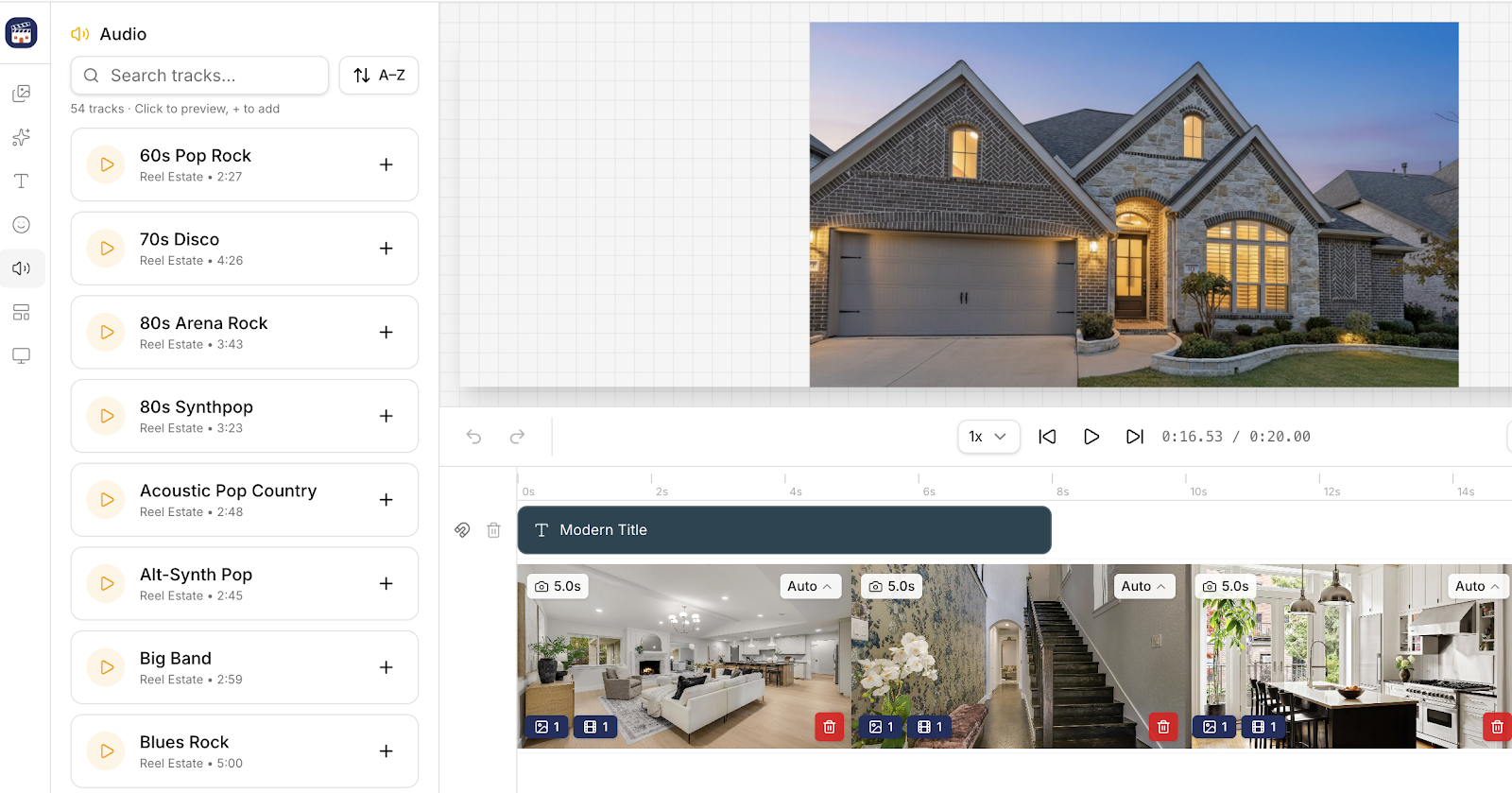The image size is (1512, 793).
Task: Preview the Big Band track
Action: pyautogui.click(x=107, y=667)
